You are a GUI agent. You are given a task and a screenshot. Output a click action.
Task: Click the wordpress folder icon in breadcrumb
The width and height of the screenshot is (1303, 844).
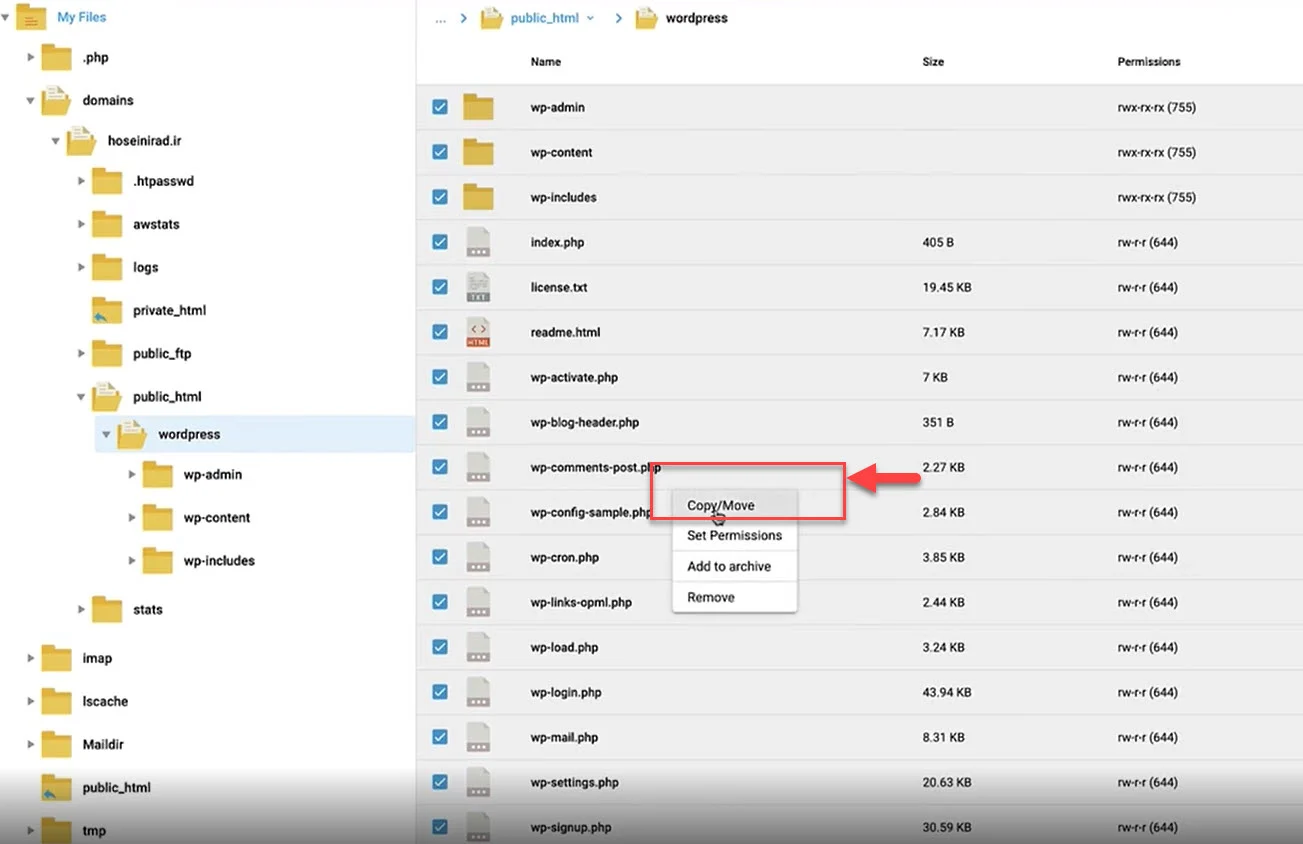647,18
